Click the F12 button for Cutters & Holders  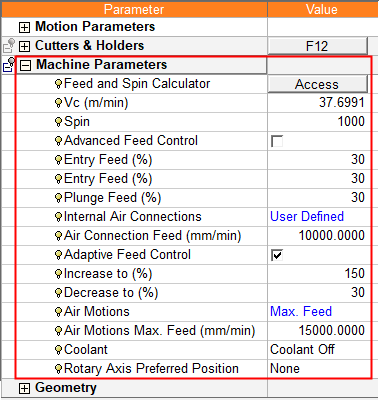point(318,46)
